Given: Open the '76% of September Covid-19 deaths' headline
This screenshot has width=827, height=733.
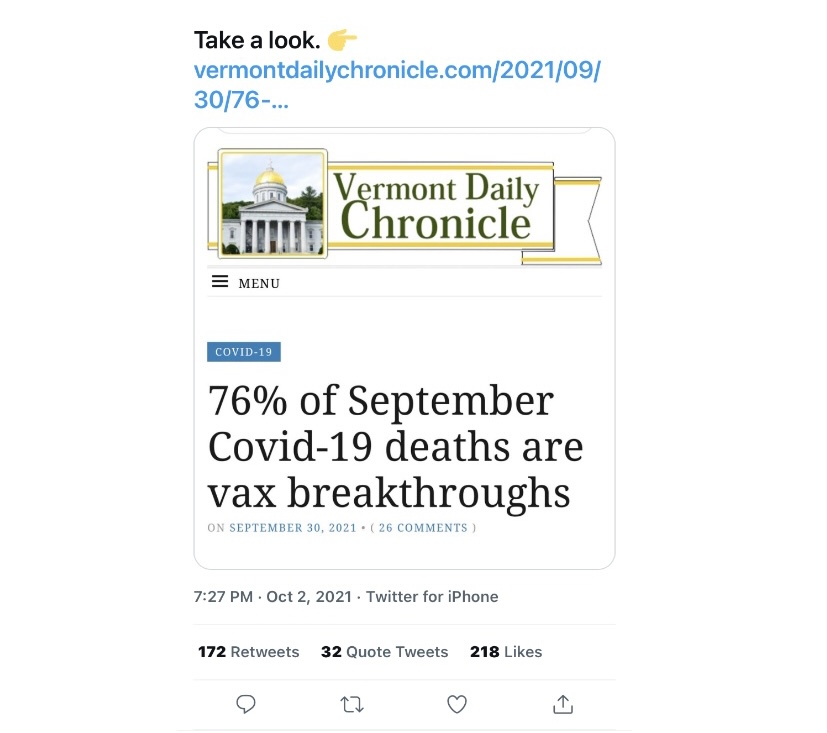Looking at the screenshot, I should click(395, 447).
